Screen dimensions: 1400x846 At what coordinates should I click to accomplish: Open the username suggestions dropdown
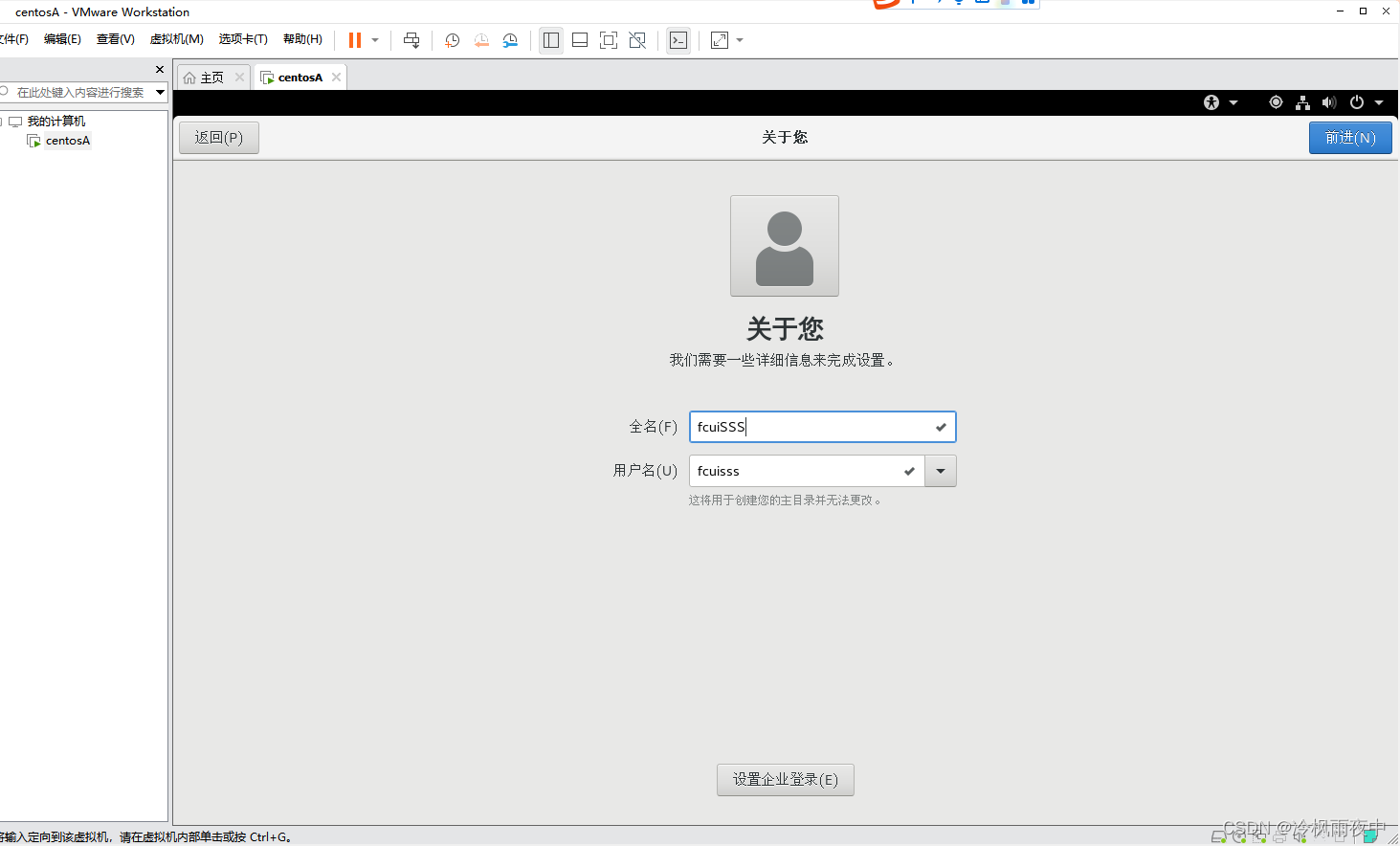941,471
